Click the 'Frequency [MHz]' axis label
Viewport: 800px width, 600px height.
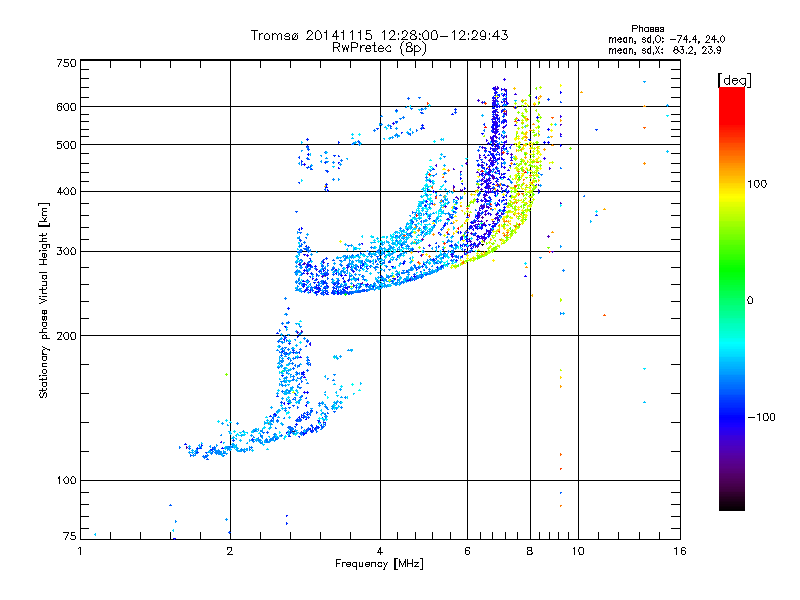coord(379,564)
